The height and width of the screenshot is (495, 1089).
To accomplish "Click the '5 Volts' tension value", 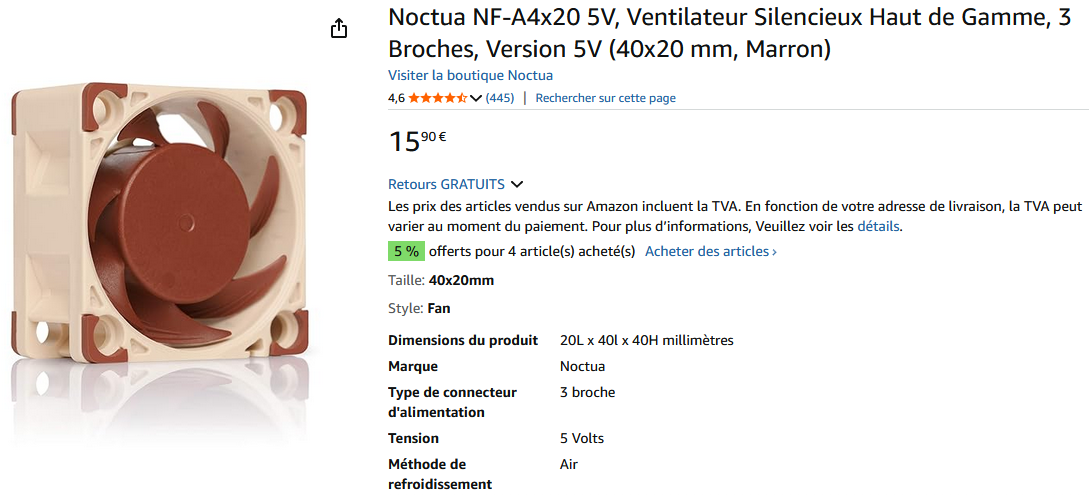I will [582, 438].
